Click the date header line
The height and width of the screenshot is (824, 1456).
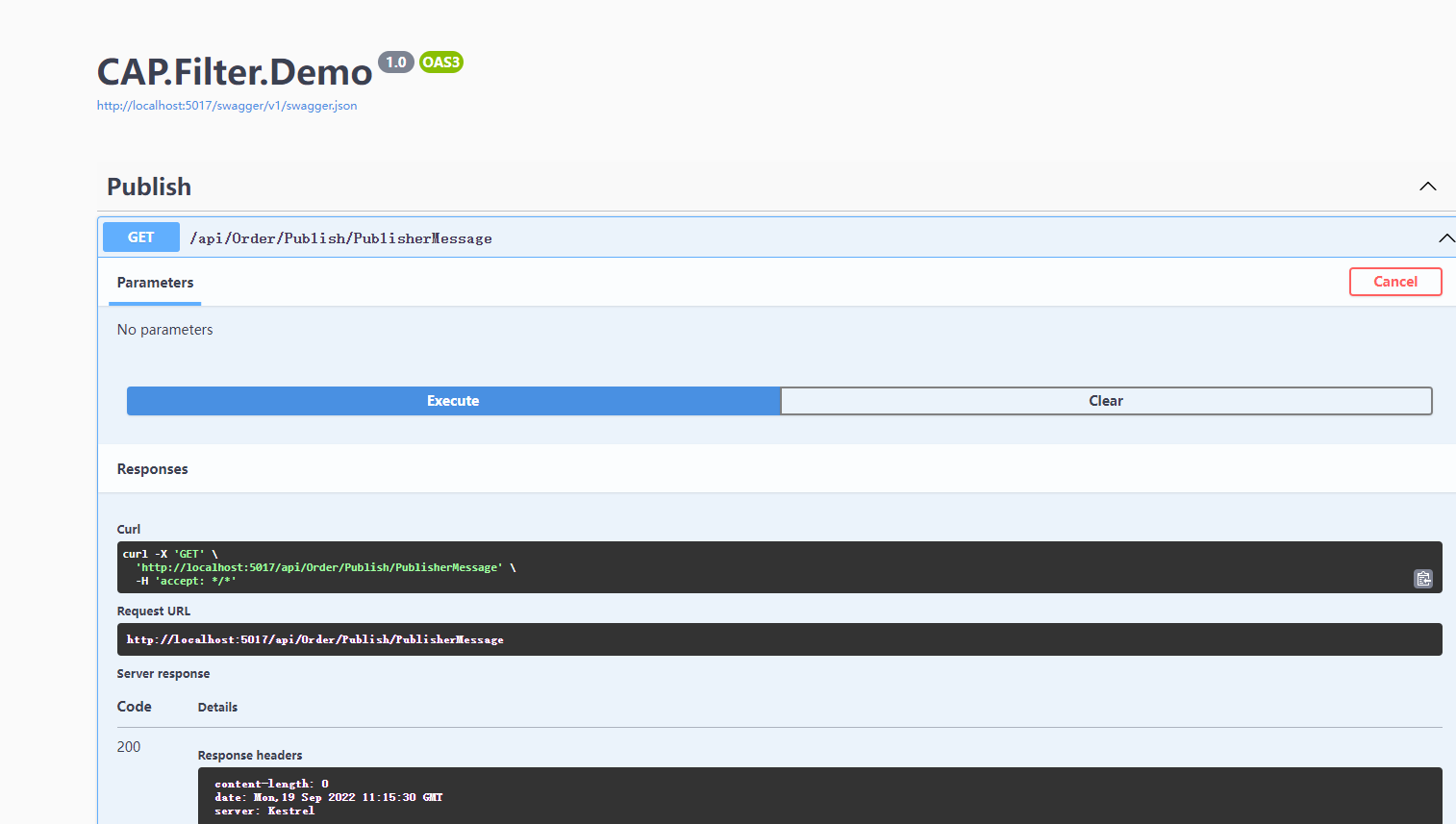[329, 798]
